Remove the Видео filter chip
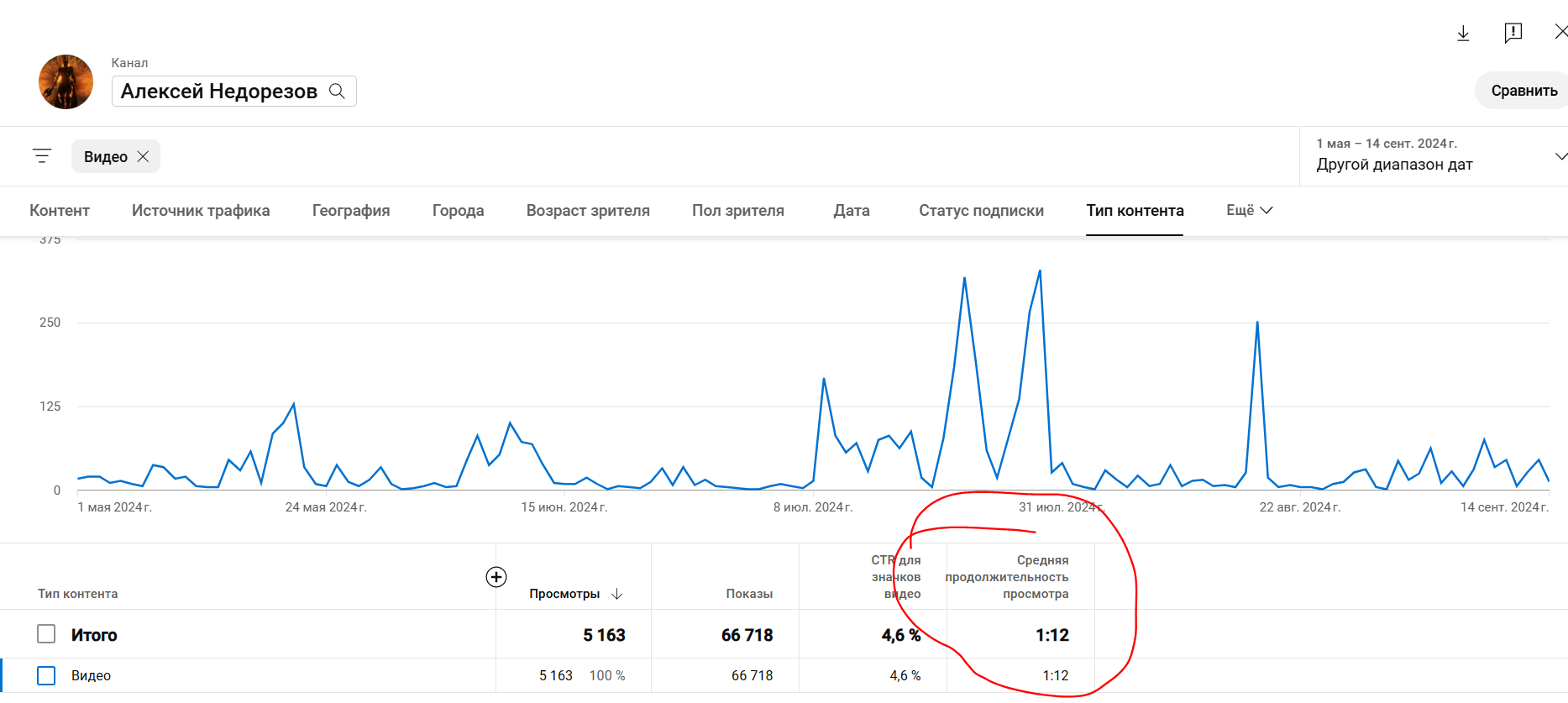 tap(143, 156)
